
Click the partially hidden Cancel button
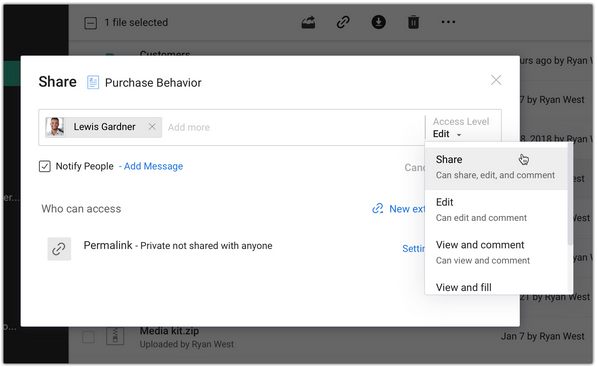(x=415, y=168)
